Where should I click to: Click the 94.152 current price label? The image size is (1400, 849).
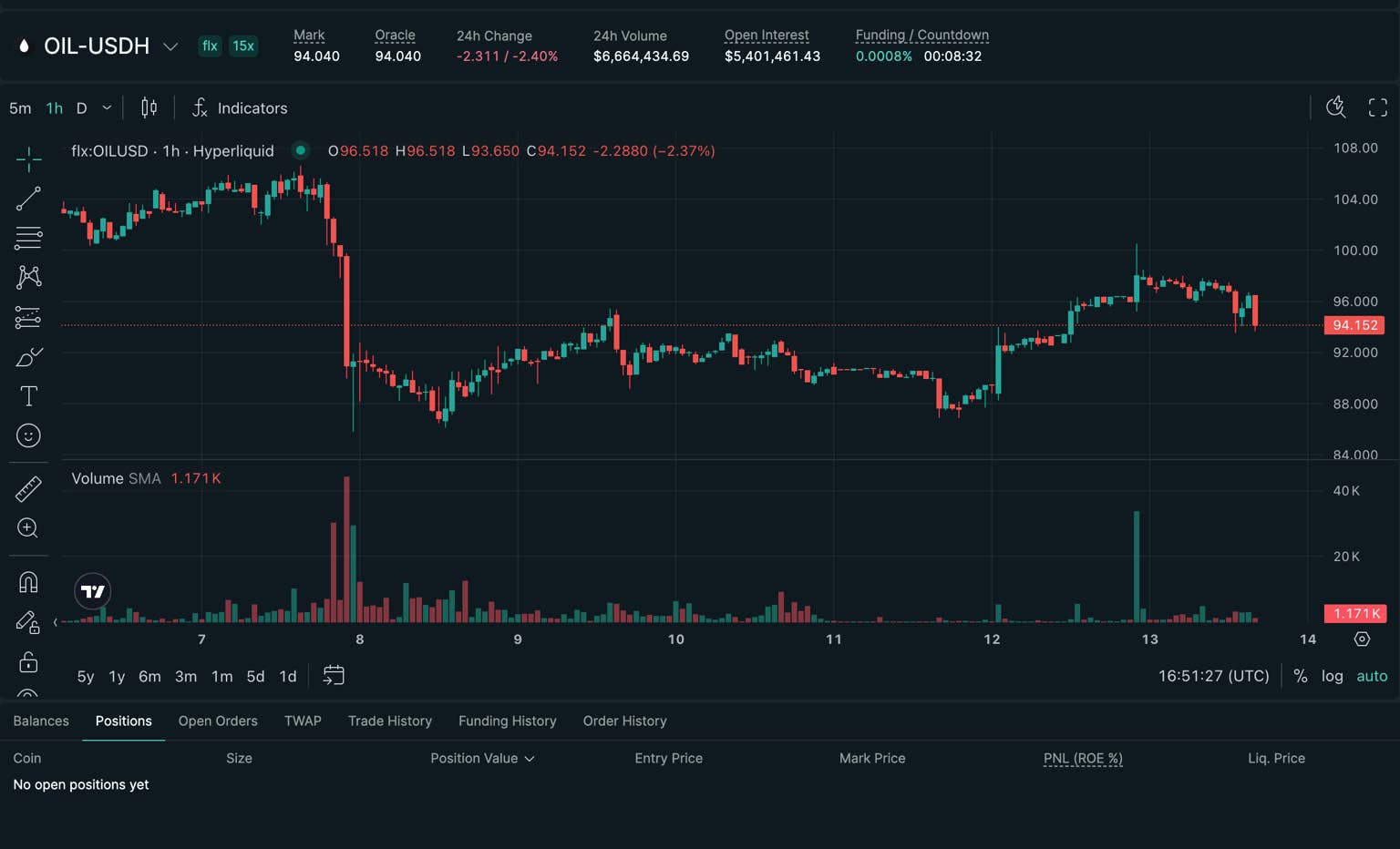pos(1354,325)
